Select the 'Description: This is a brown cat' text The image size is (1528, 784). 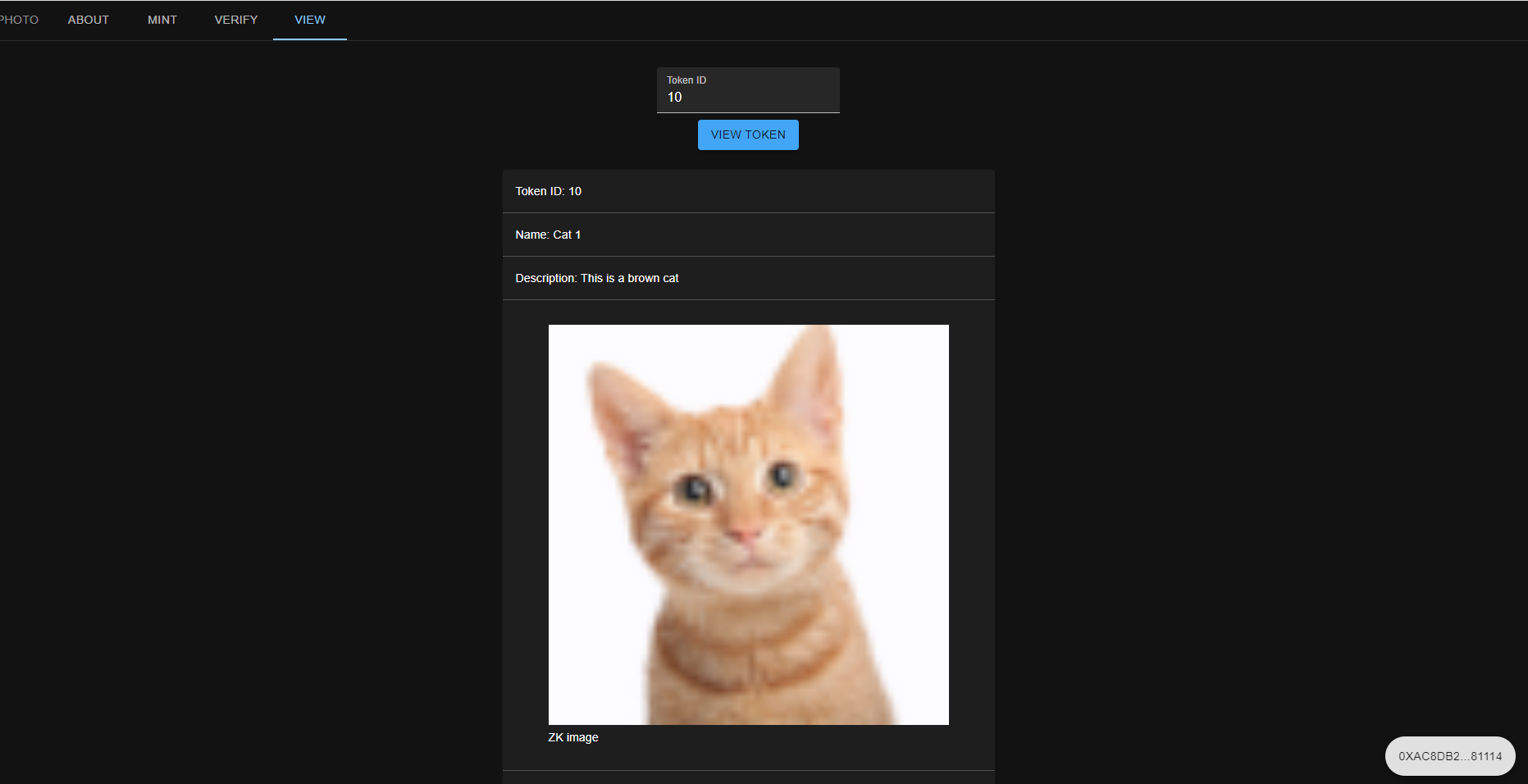[597, 278]
